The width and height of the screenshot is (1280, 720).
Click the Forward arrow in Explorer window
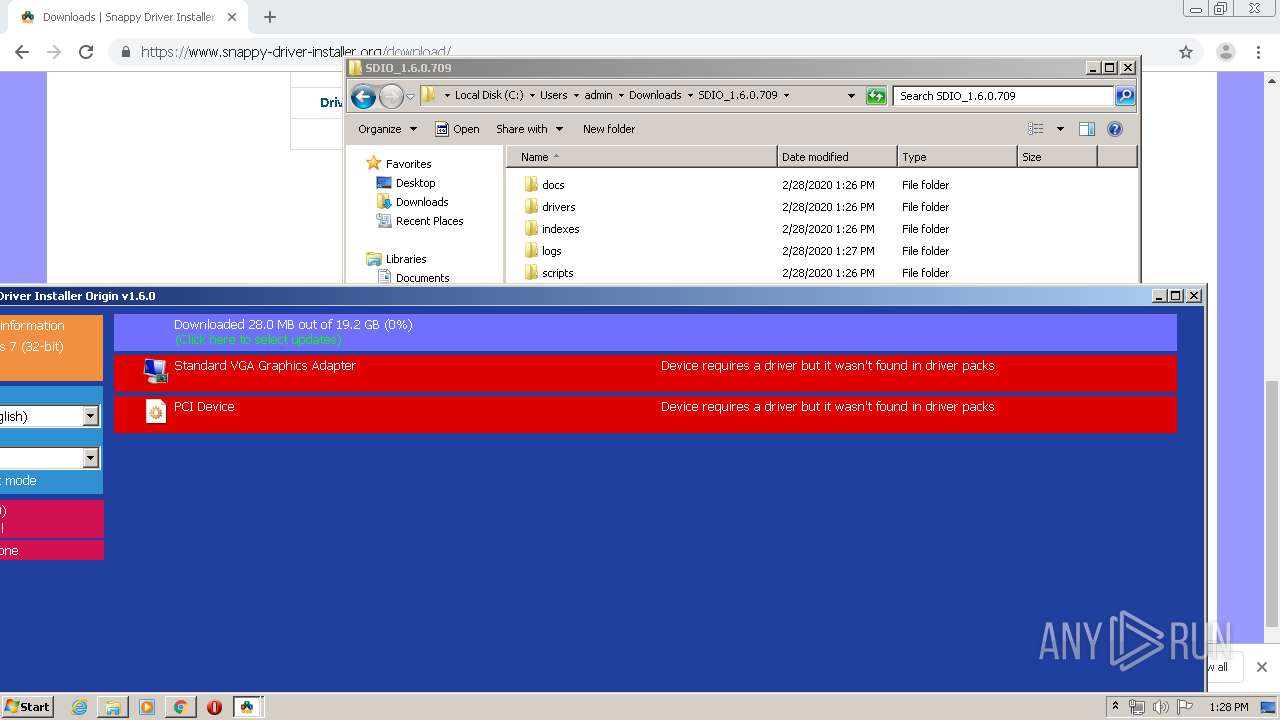(391, 96)
